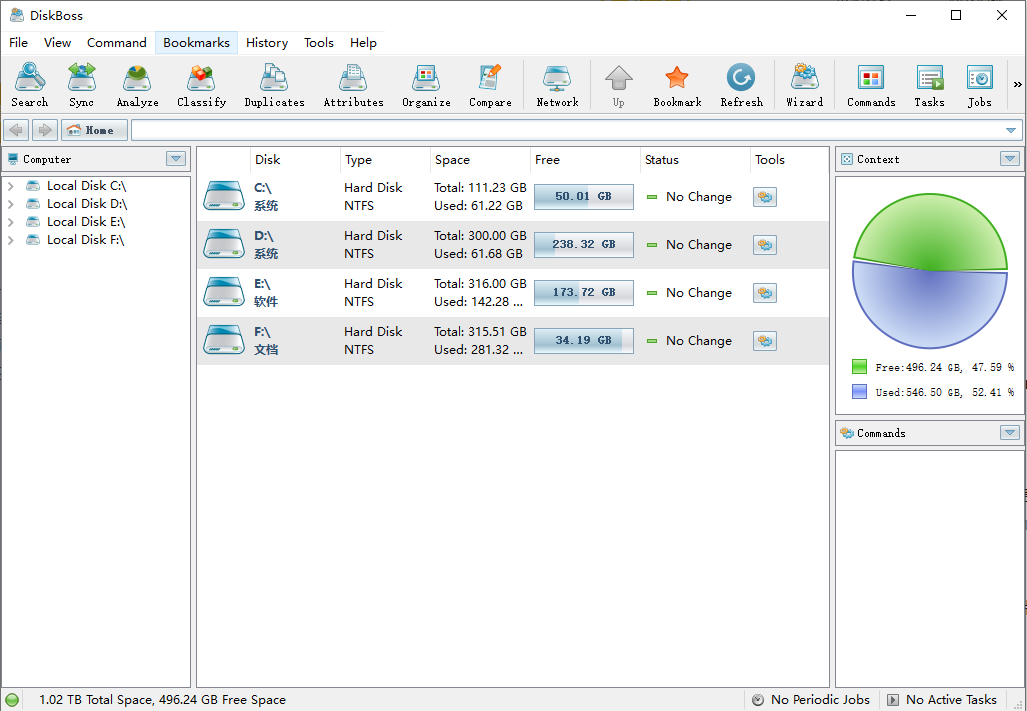
Task: Start the Duplicates finder
Action: click(x=274, y=85)
